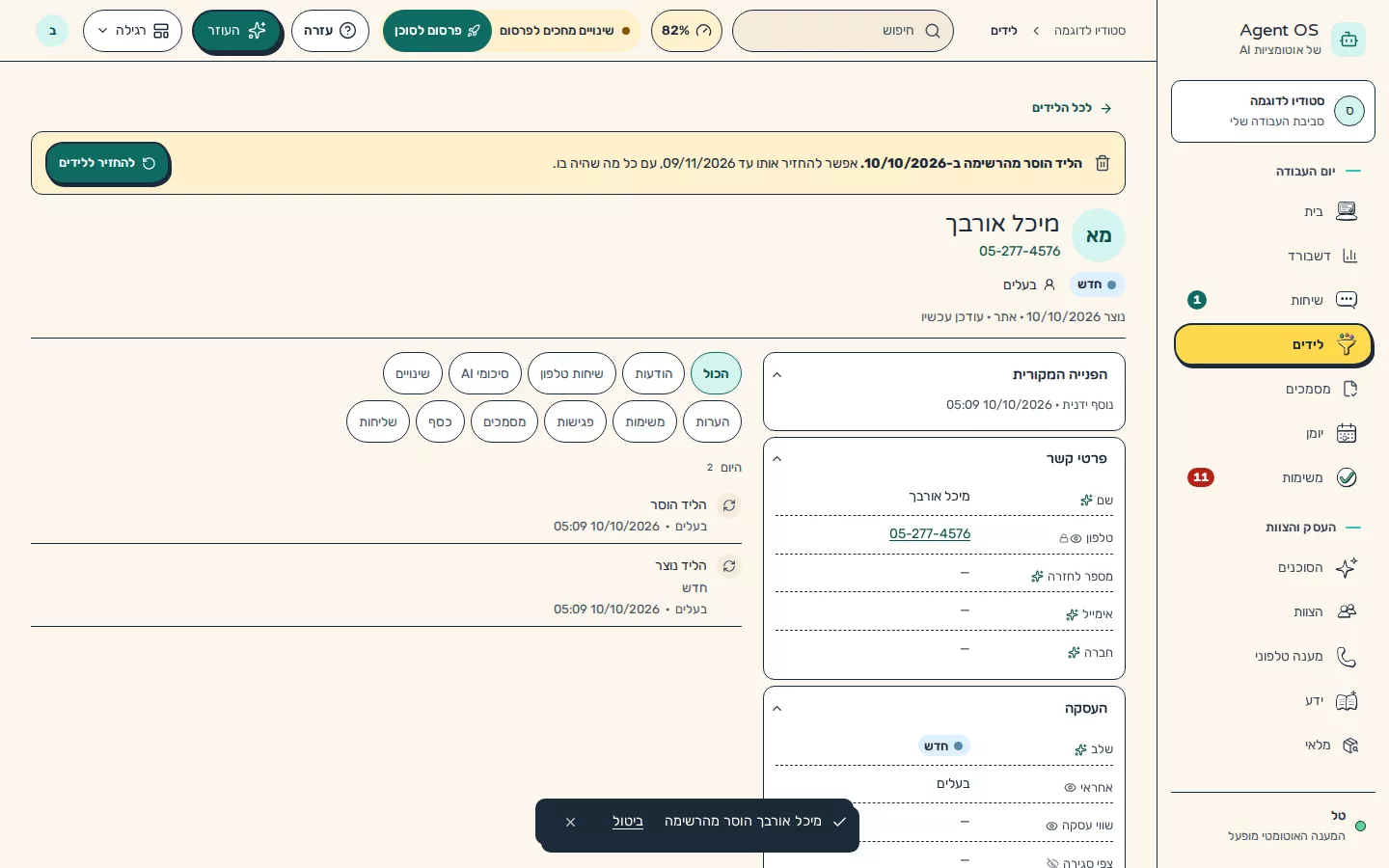Open the מלאי boxes icon in sidebar
The image size is (1389, 868).
click(1349, 746)
